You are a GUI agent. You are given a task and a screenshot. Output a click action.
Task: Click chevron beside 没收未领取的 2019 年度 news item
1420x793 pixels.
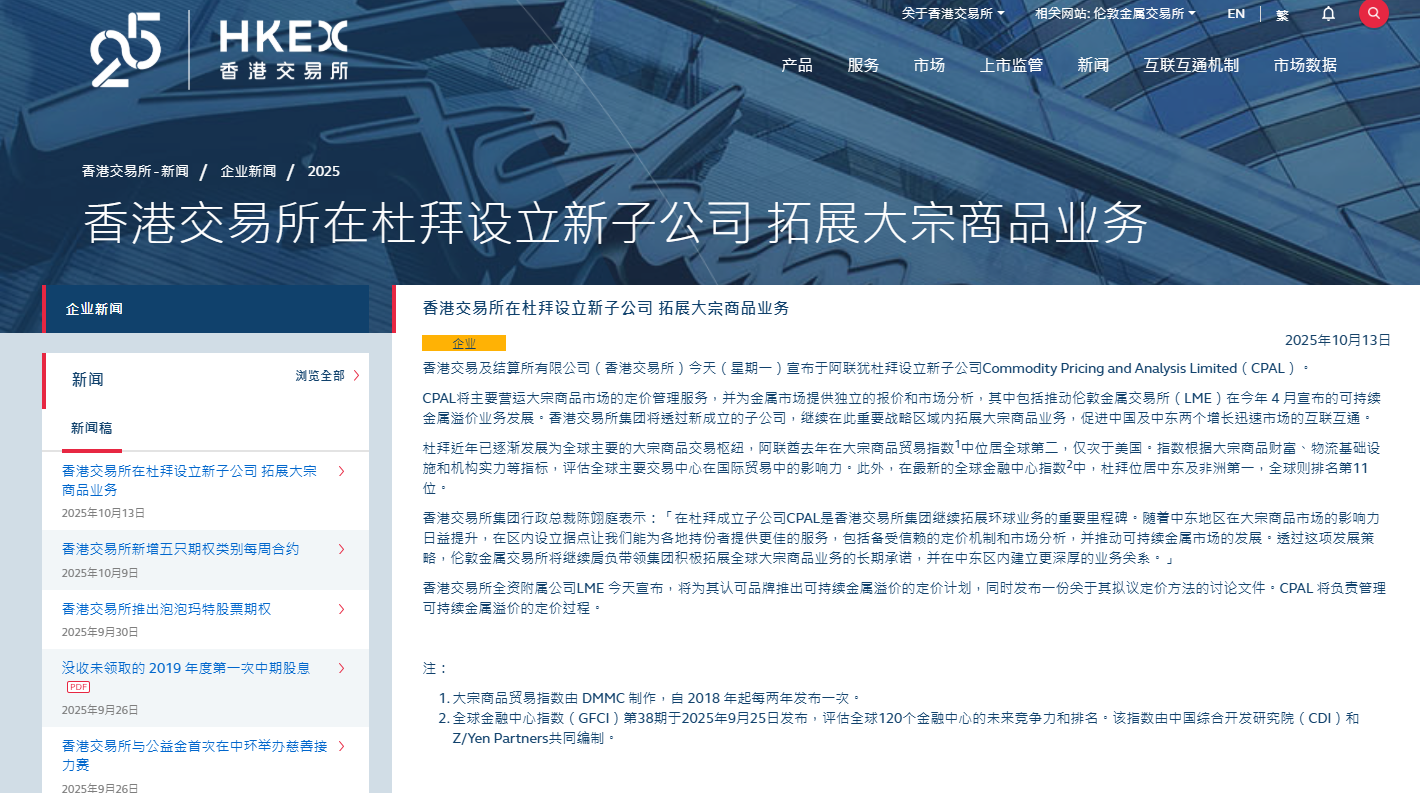342,668
